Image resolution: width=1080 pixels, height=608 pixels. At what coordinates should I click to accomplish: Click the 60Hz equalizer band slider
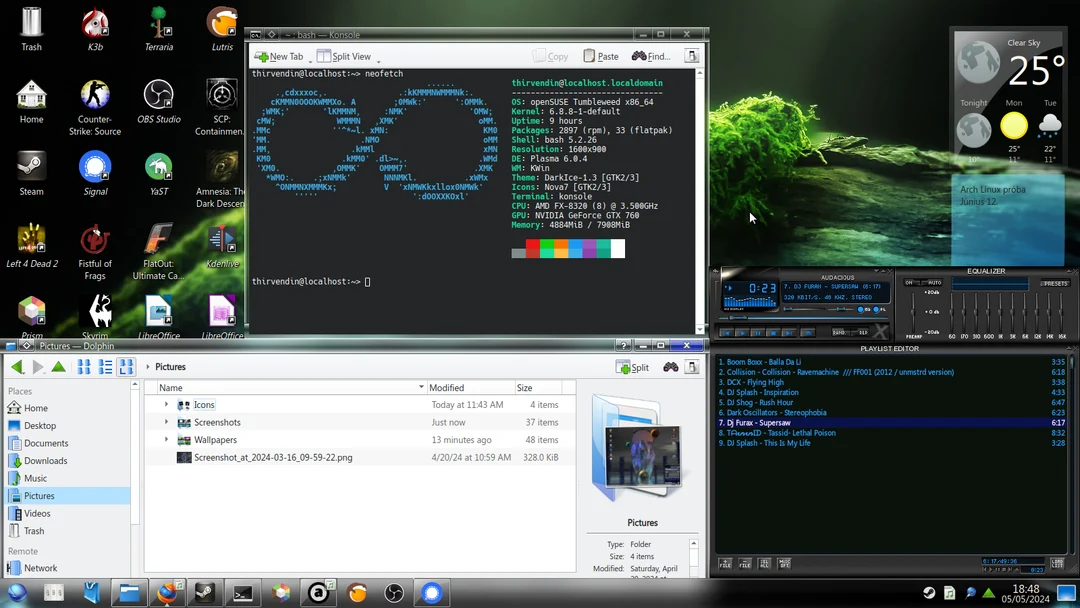[952, 312]
